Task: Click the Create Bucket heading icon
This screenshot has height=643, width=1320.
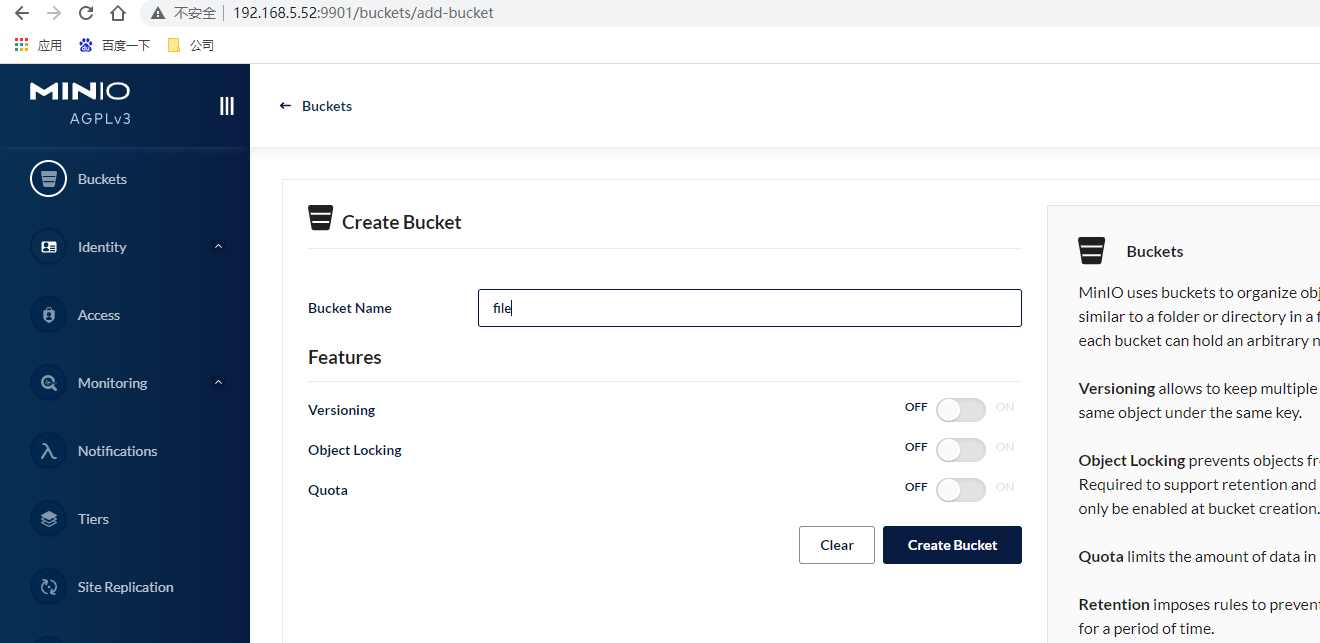Action: point(320,219)
